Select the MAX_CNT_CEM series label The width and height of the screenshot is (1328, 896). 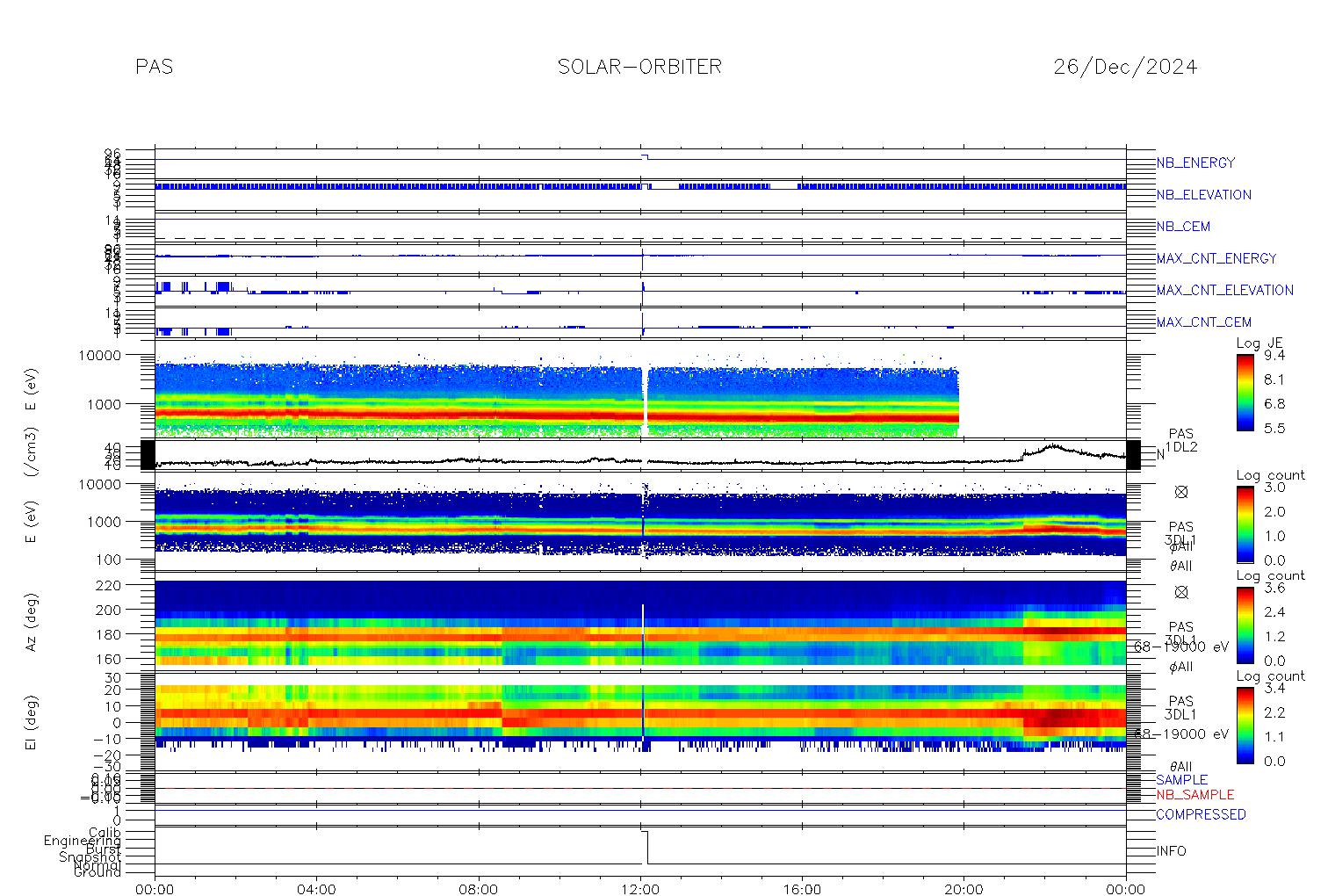1204,322
